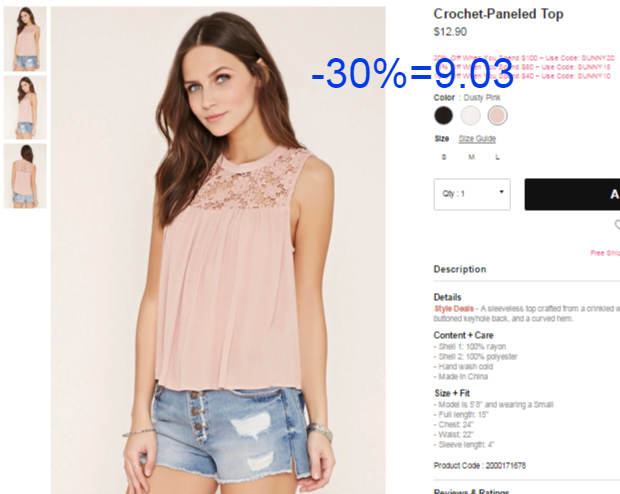The height and width of the screenshot is (494, 620).
Task: Click the SUNNY10 promo code line
Action: (x=522, y=76)
